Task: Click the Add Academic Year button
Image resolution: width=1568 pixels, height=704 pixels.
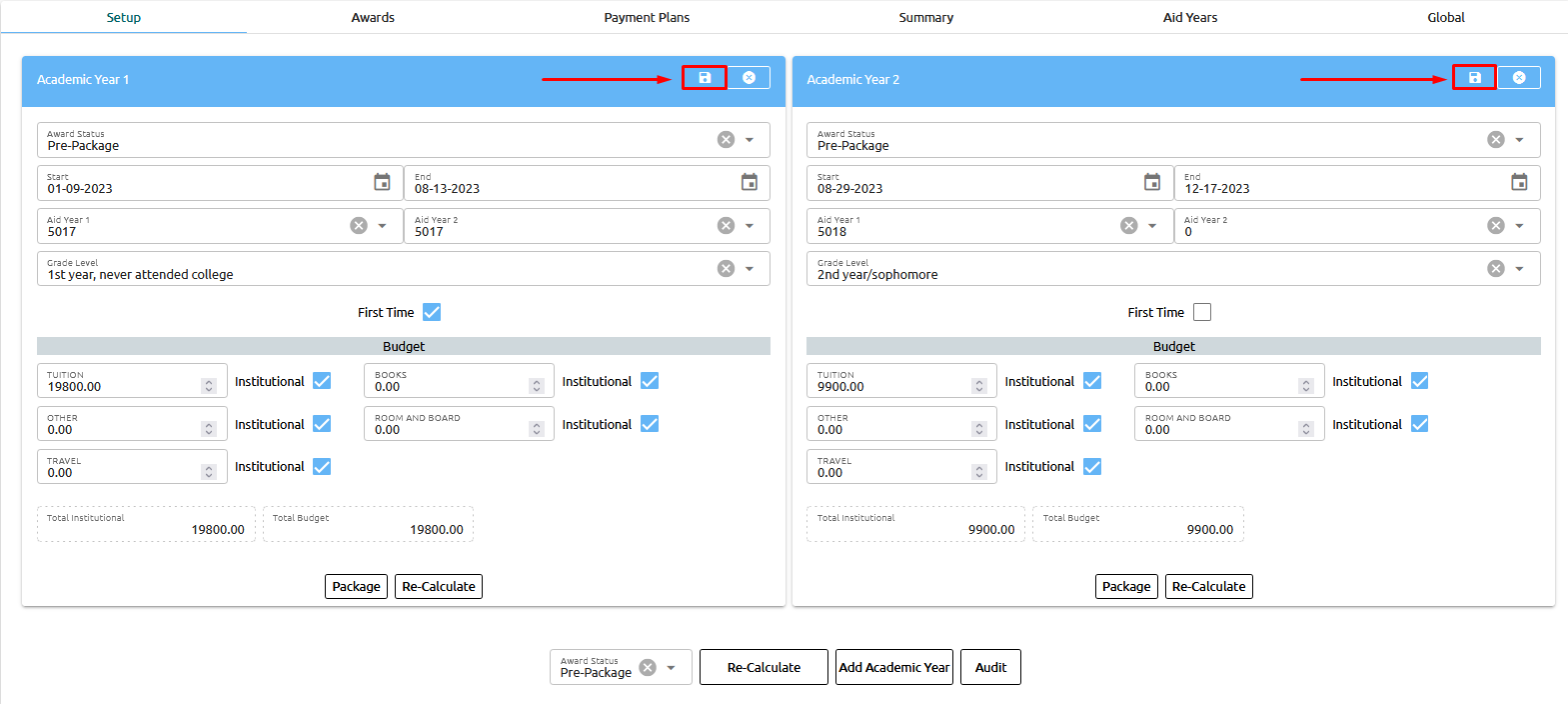Action: point(894,668)
